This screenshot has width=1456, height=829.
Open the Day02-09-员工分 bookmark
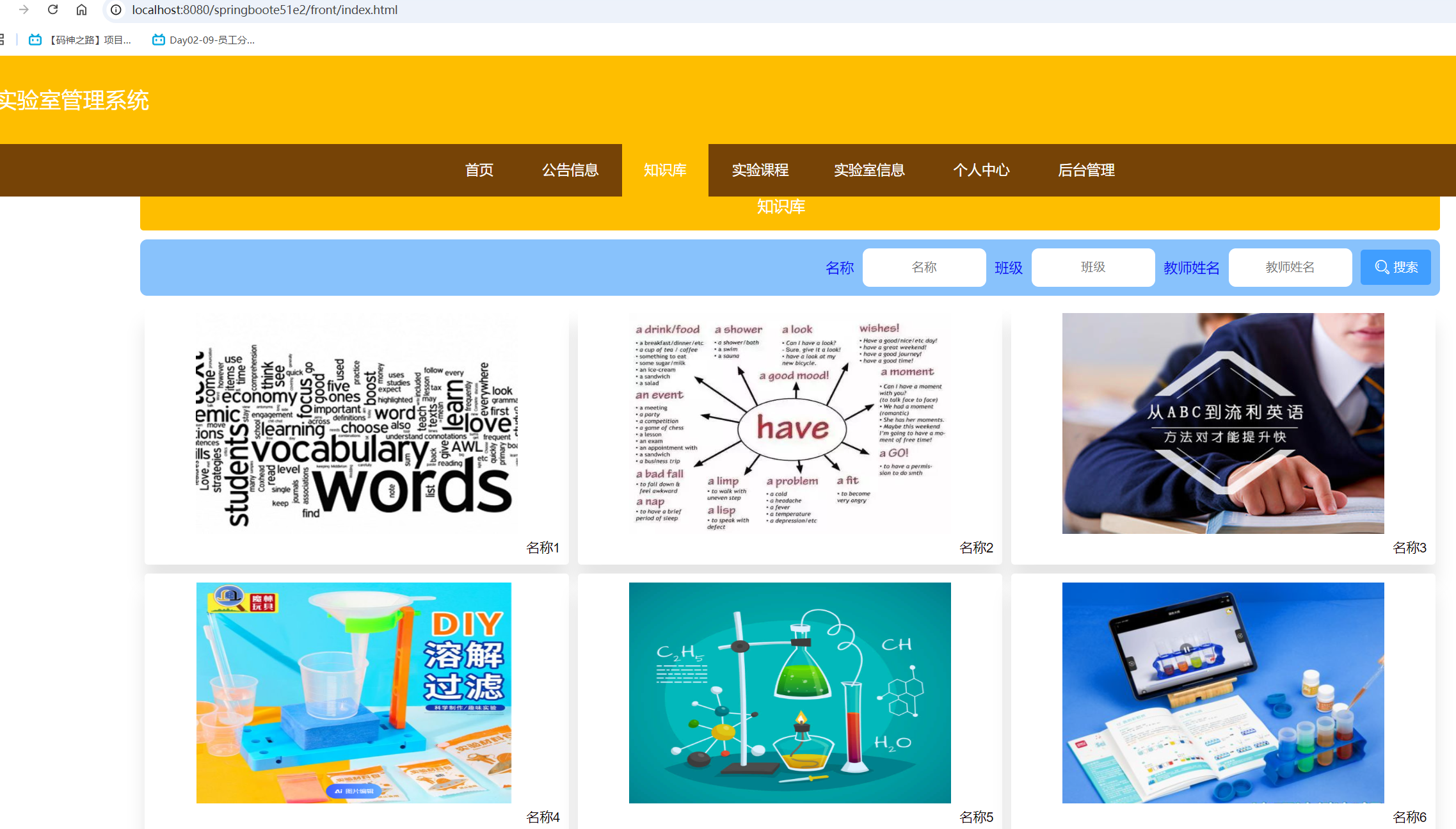(x=204, y=39)
